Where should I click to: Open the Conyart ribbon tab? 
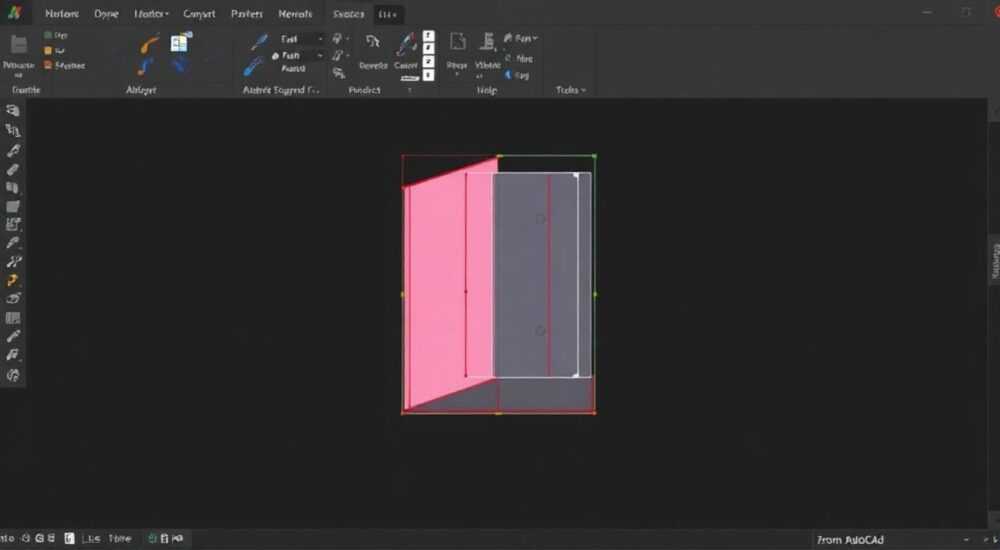click(199, 13)
